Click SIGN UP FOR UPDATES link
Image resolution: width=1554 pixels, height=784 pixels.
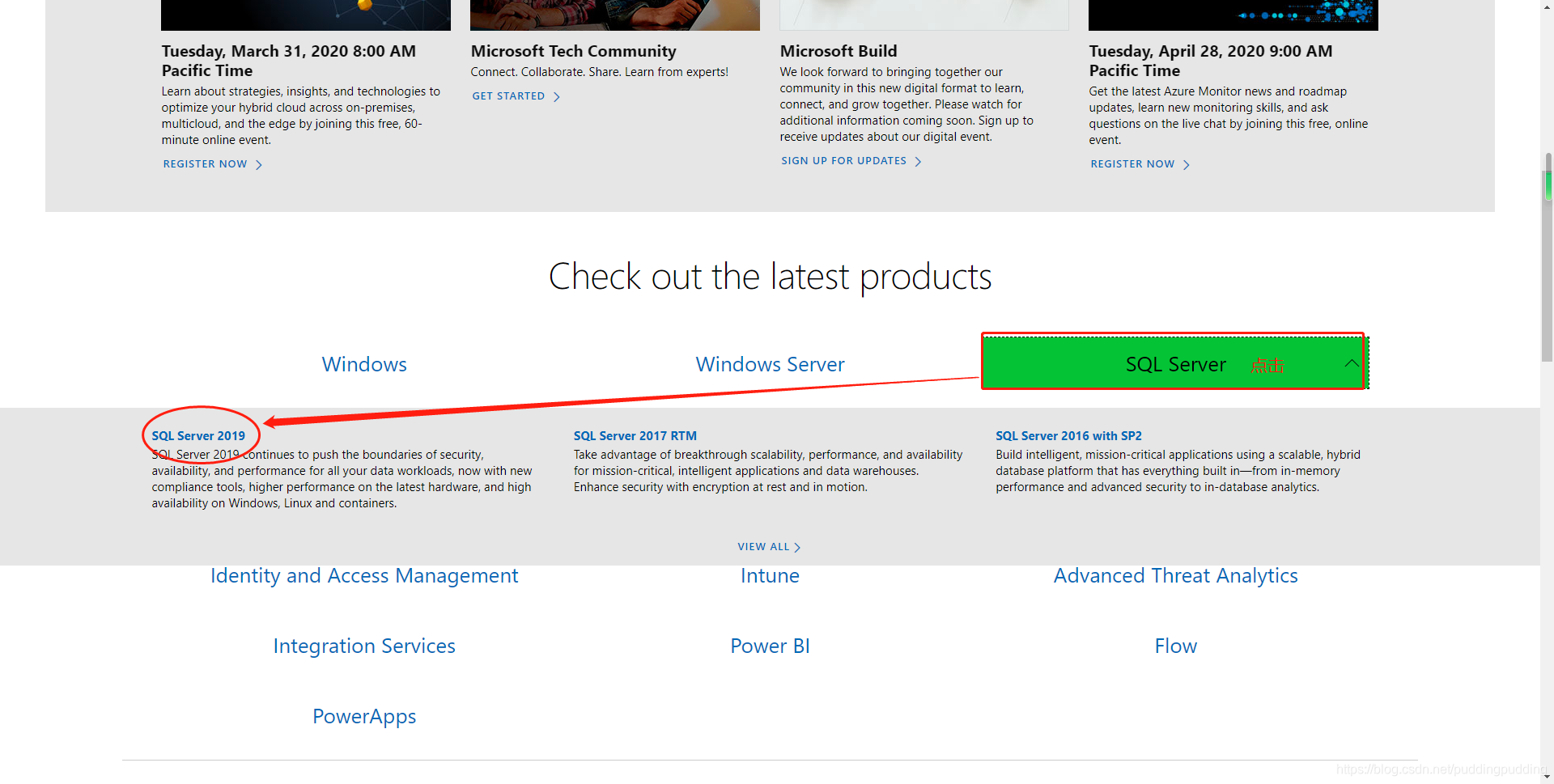(x=843, y=161)
